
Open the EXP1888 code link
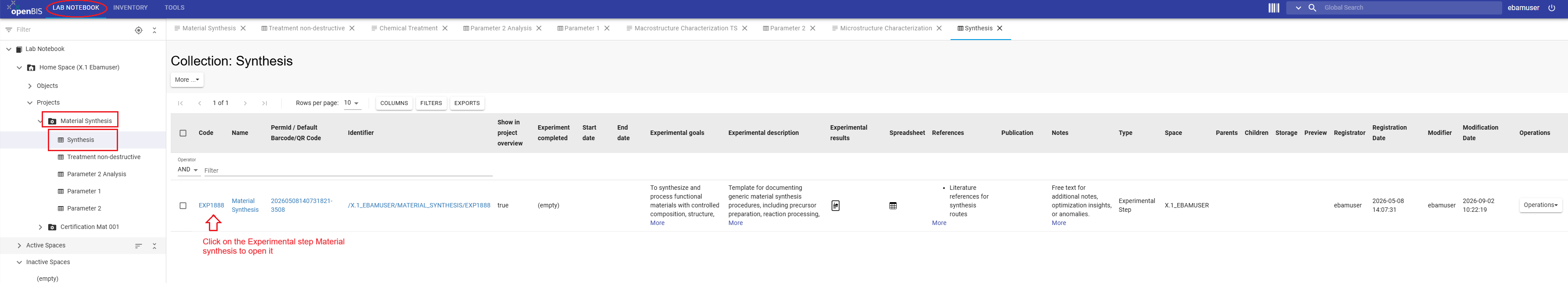(x=211, y=206)
